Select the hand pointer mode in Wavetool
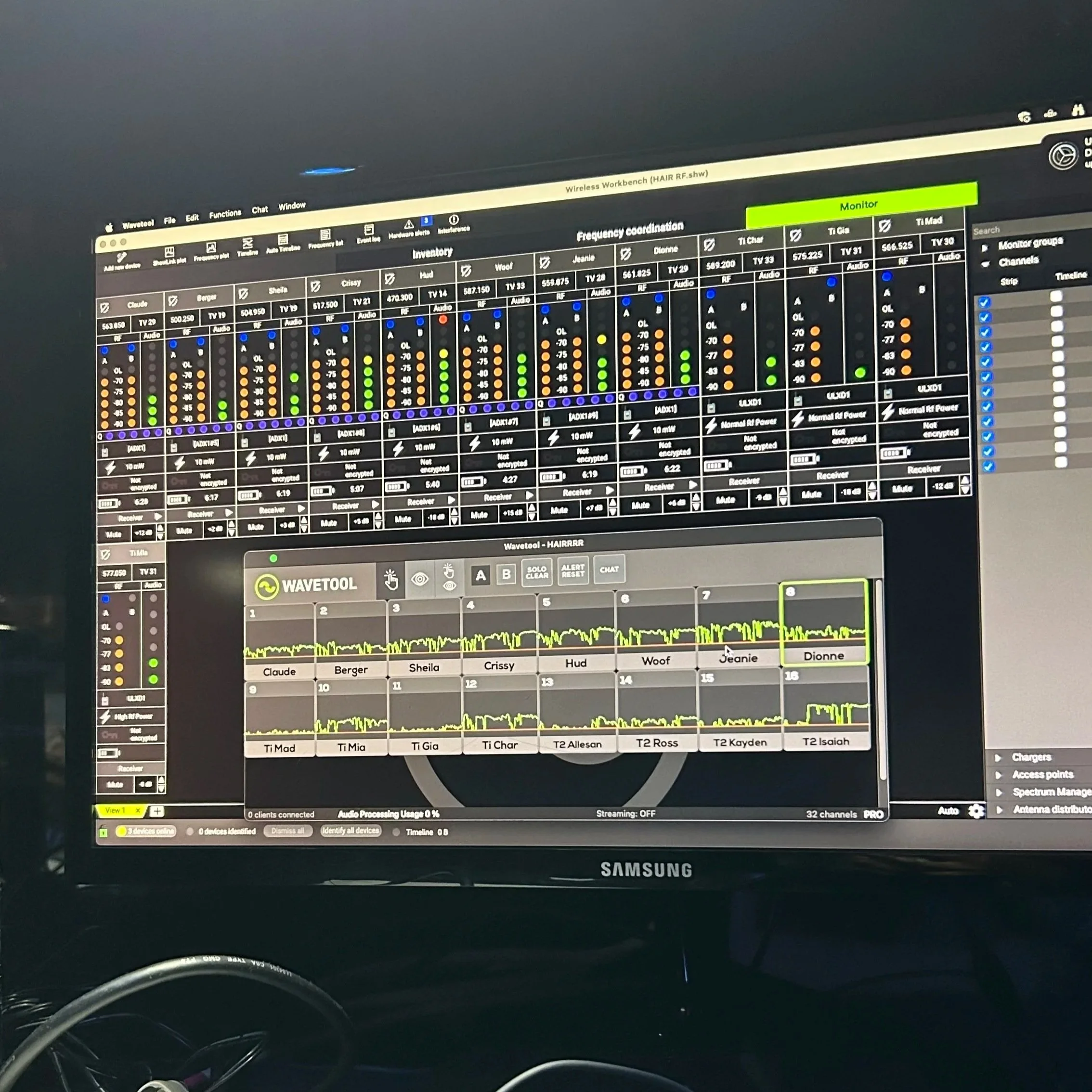This screenshot has height=1092, width=1092. pyautogui.click(x=390, y=580)
